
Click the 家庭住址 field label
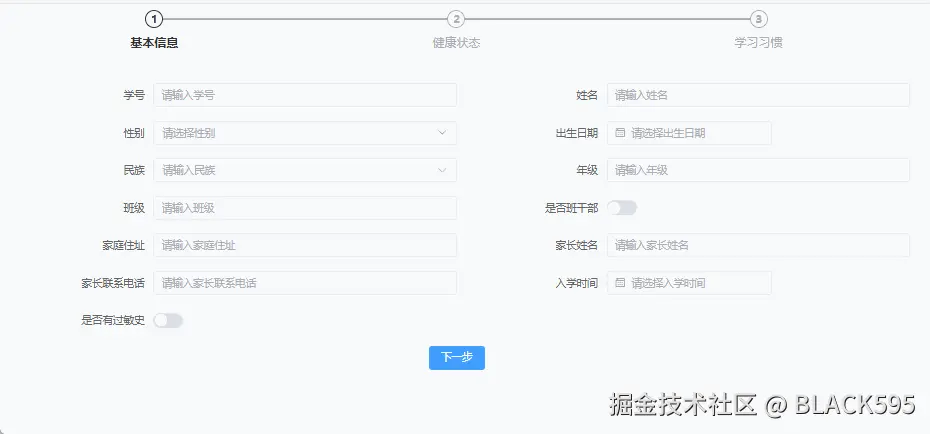123,245
